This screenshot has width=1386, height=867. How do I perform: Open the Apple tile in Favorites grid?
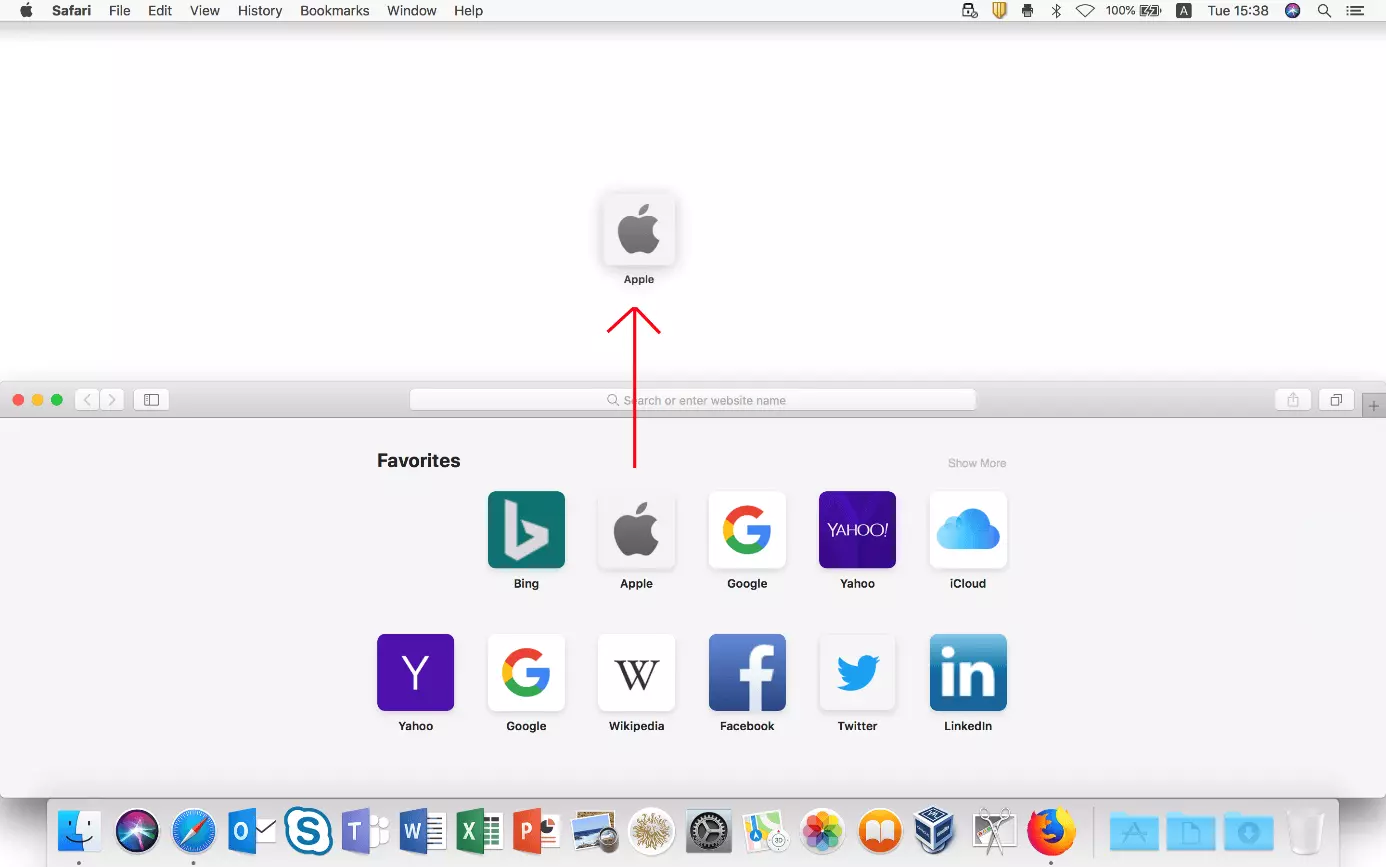tap(636, 530)
